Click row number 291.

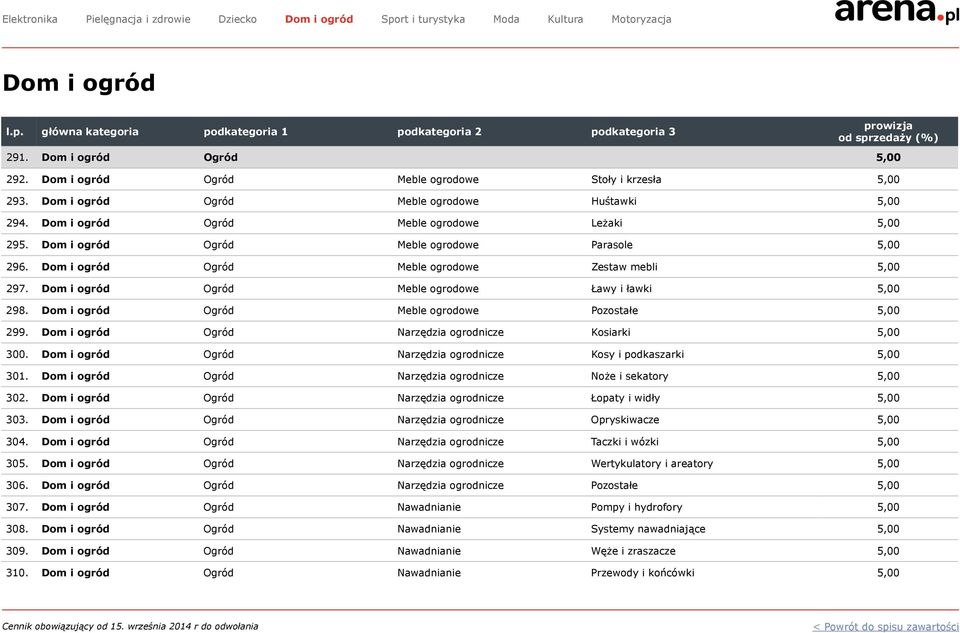(17, 157)
